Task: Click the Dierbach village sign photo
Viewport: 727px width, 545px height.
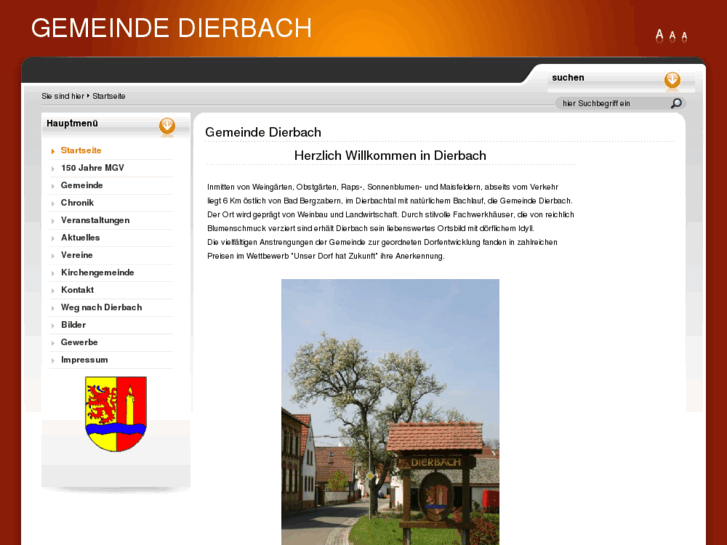Action: pyautogui.click(x=390, y=412)
